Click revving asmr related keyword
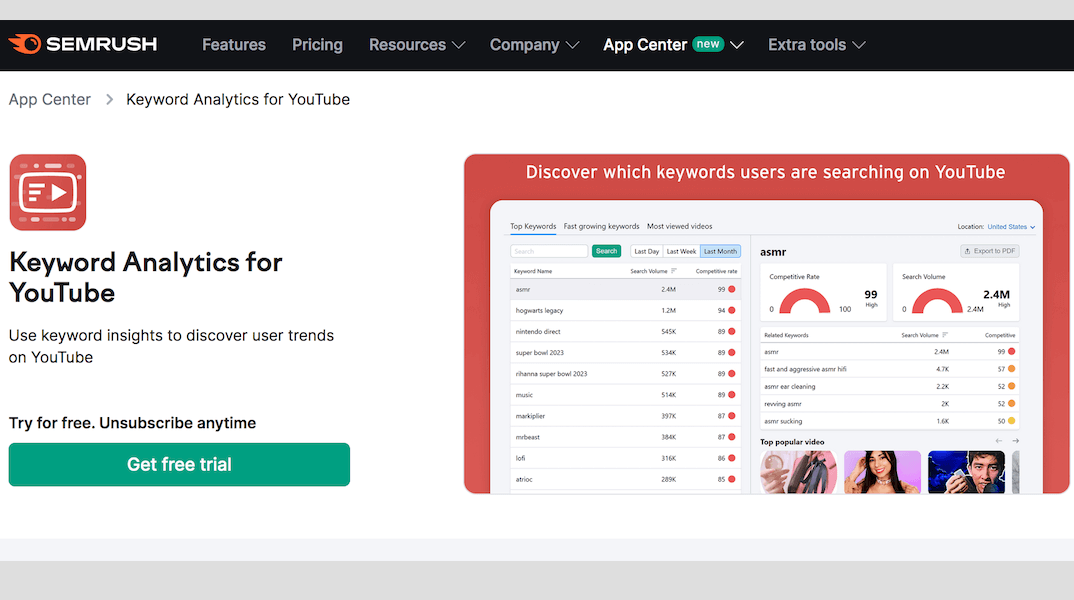The image size is (1074, 600). coord(782,404)
